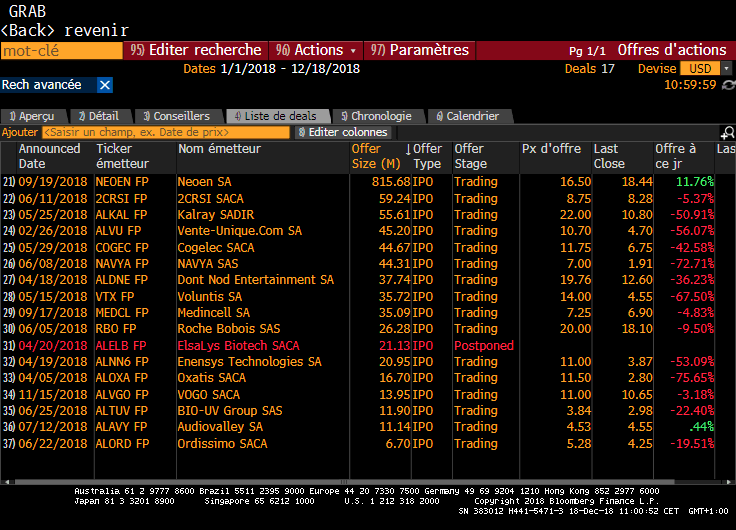Click Enensys Technologies SA issuer name
The width and height of the screenshot is (736, 530).
point(249,362)
